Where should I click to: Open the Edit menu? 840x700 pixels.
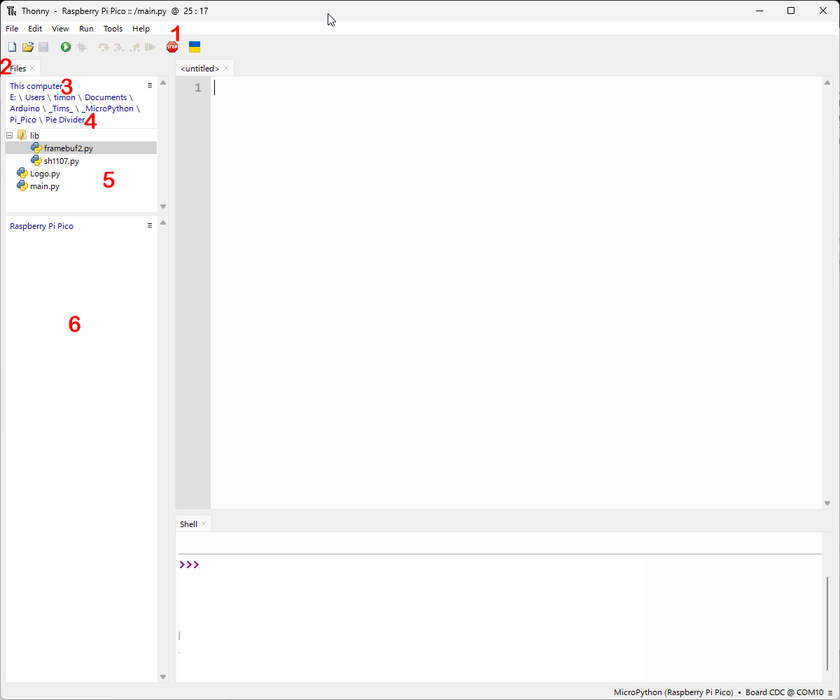[35, 29]
